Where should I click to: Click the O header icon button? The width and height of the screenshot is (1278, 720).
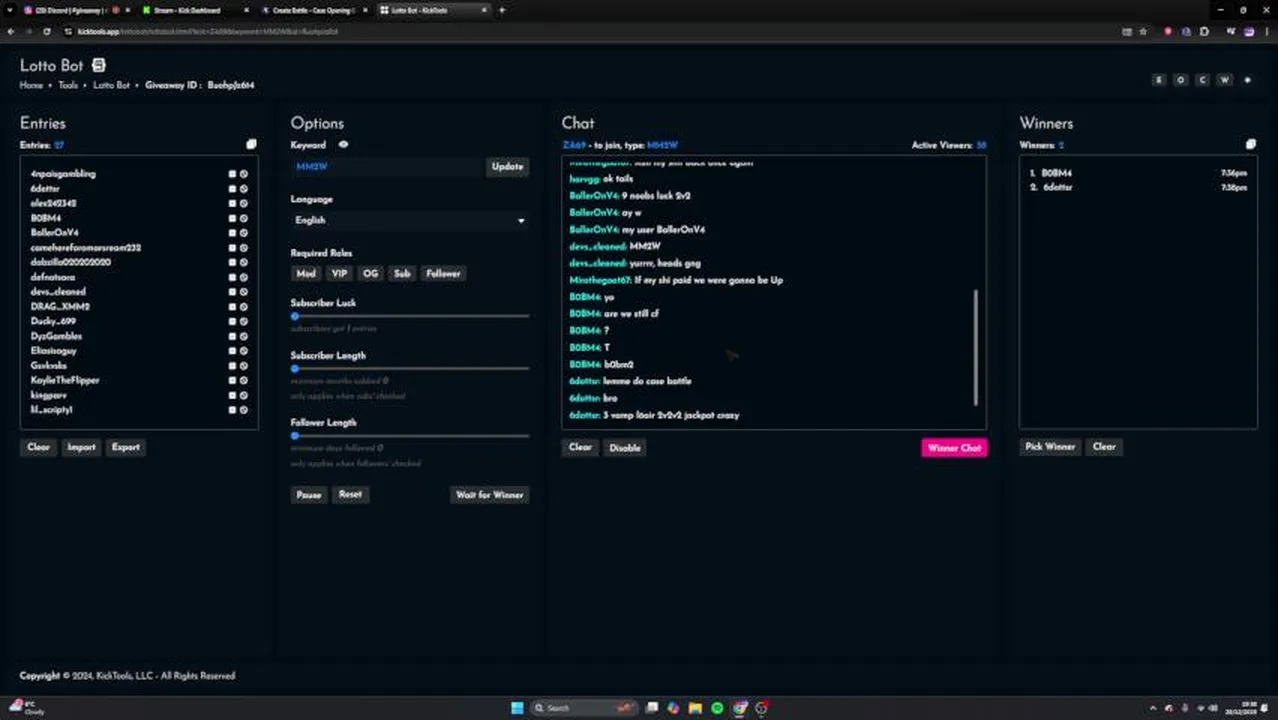click(1181, 80)
